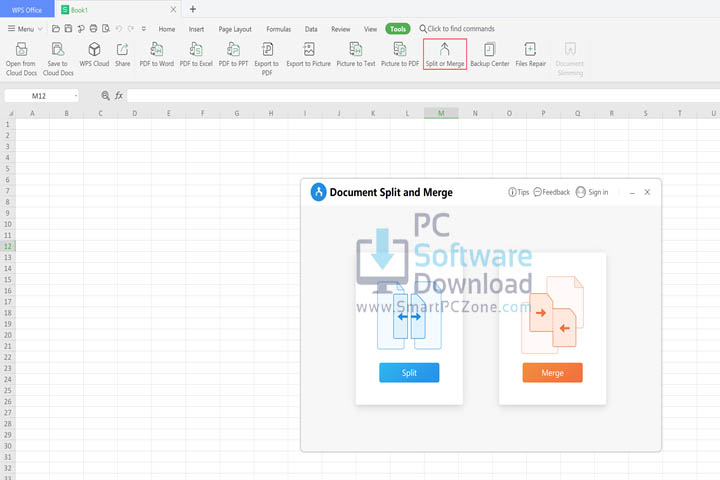720x480 pixels.
Task: Click the WPS Office home tab
Action: pyautogui.click(x=27, y=9)
